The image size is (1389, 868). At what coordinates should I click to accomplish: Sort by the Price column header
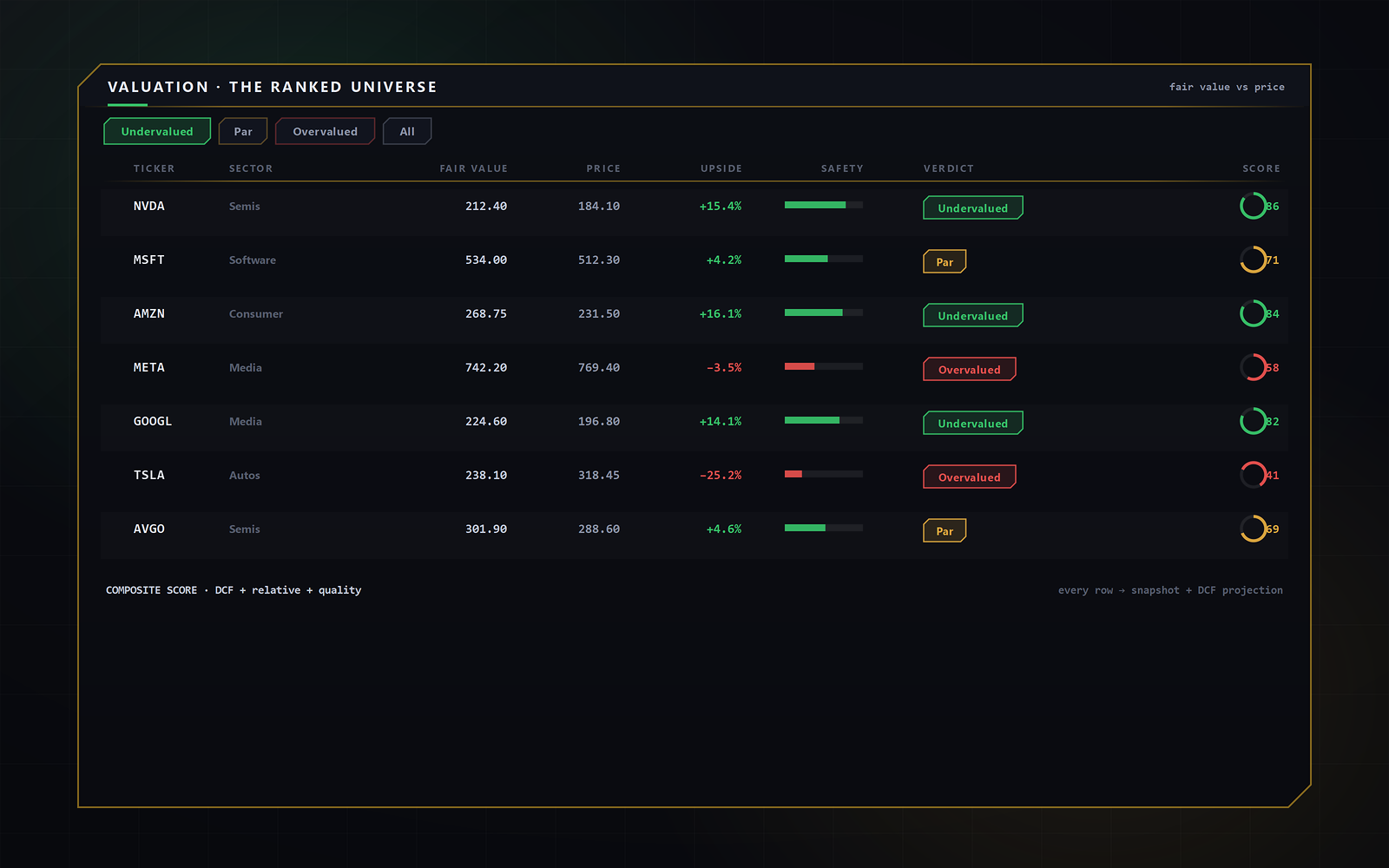[603, 168]
